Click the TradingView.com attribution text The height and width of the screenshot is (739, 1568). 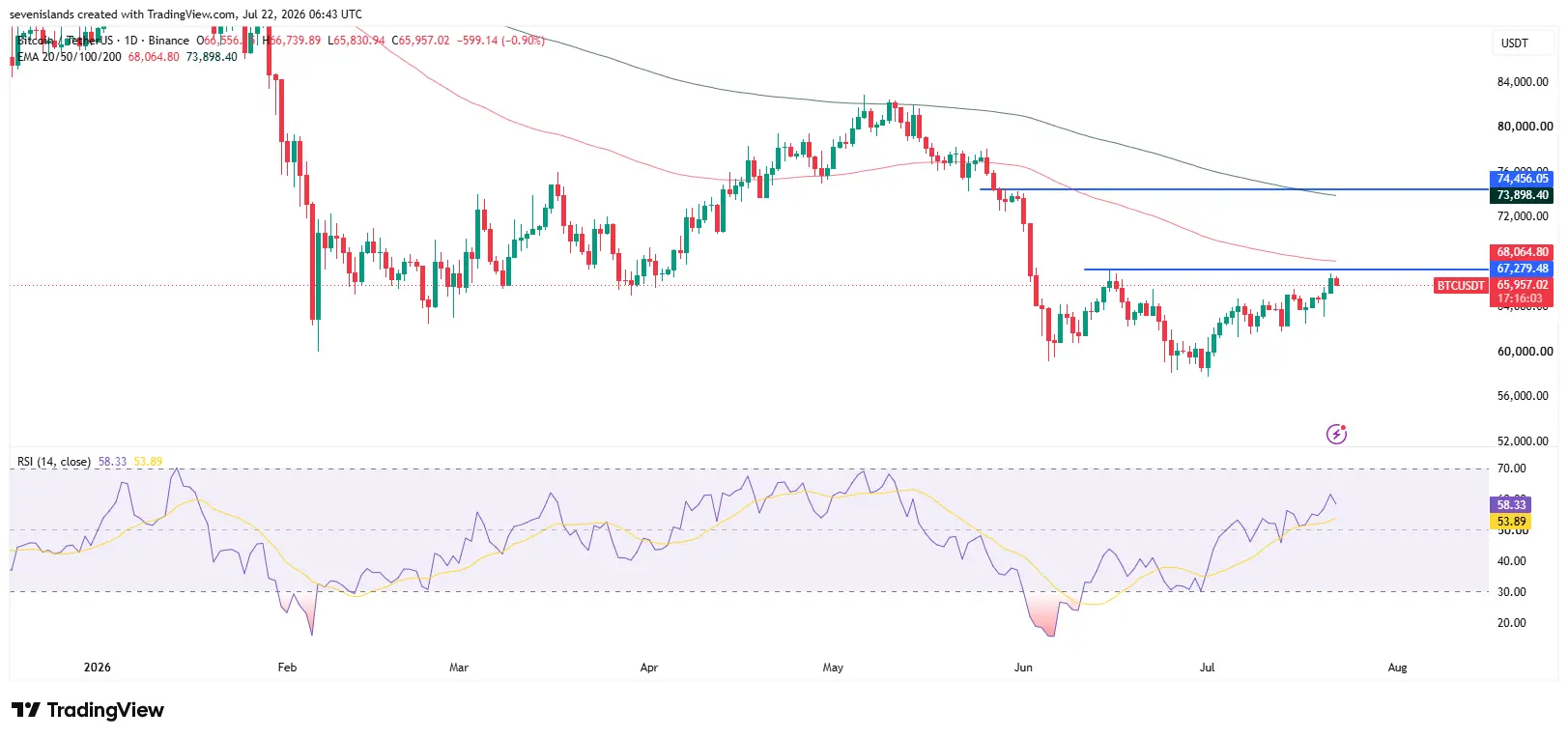[191, 14]
